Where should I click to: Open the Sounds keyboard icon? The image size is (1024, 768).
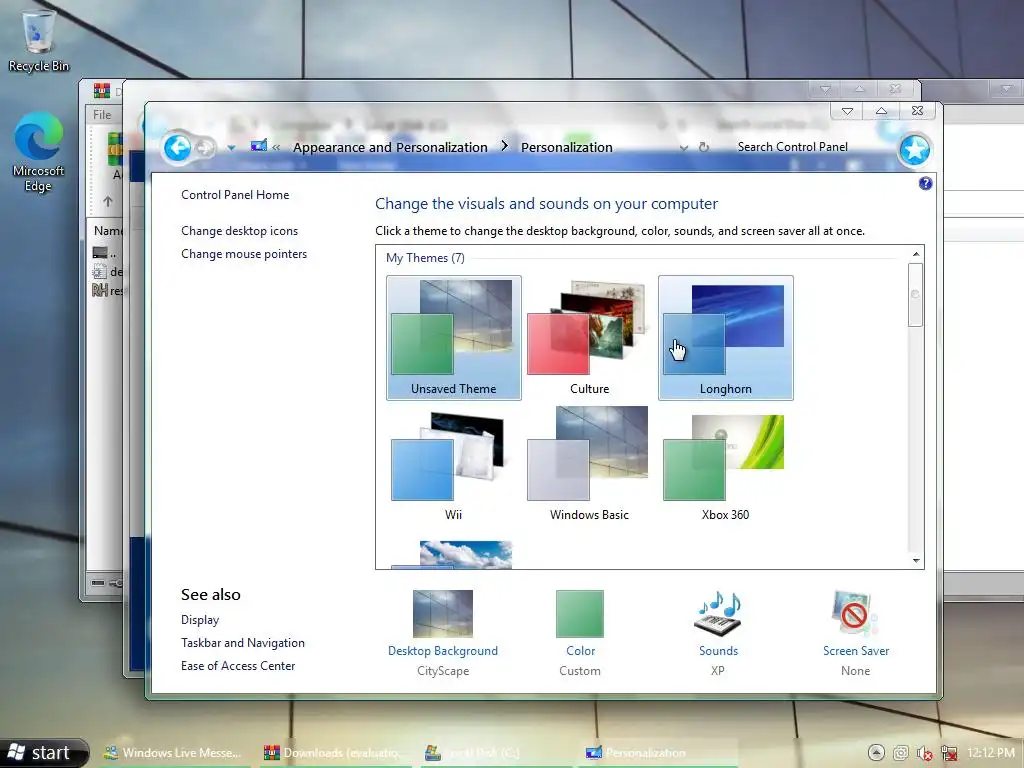point(718,613)
